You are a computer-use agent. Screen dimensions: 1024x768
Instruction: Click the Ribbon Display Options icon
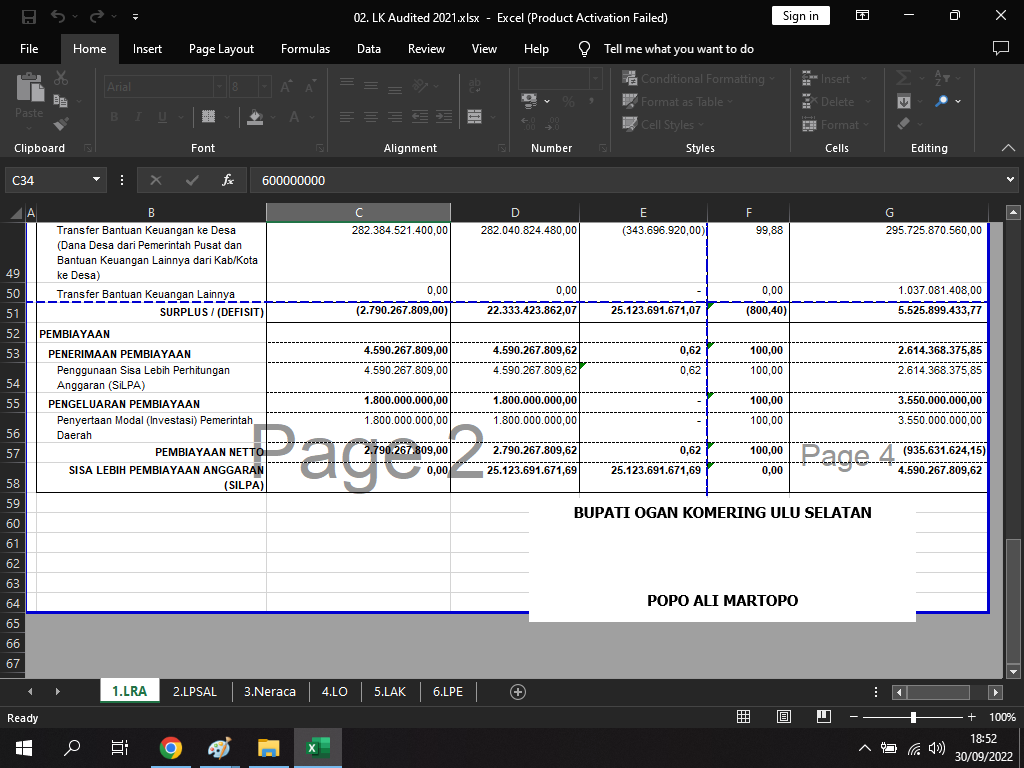862,17
